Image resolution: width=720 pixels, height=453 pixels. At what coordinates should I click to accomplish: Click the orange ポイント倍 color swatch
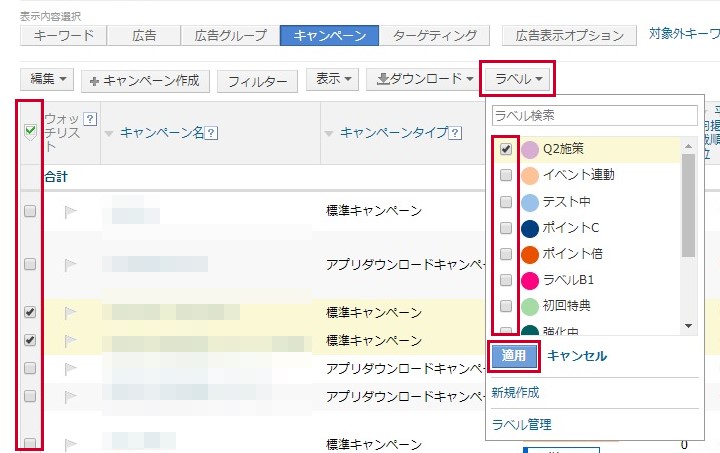point(530,254)
